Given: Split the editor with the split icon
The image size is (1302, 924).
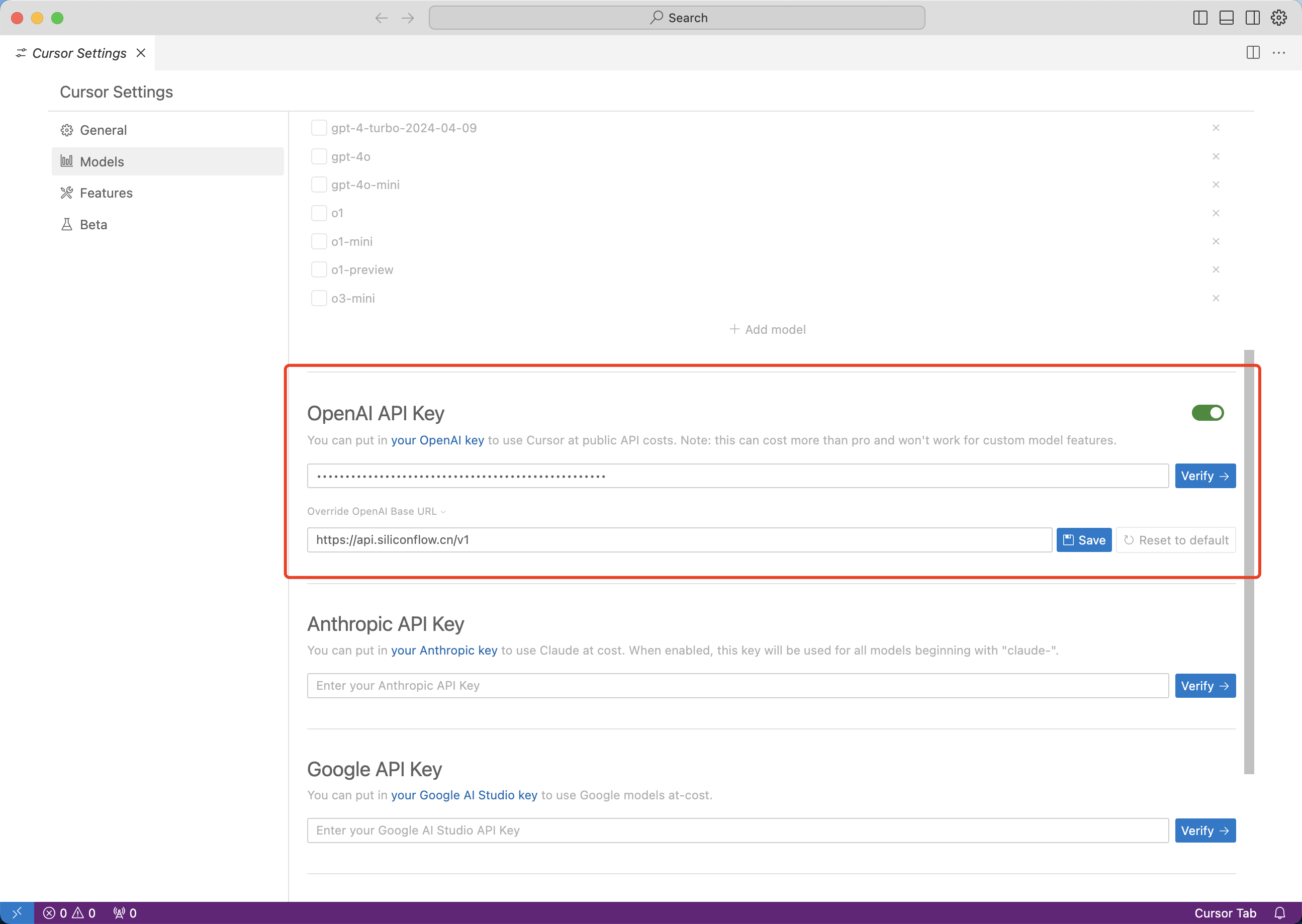Looking at the screenshot, I should point(1253,53).
